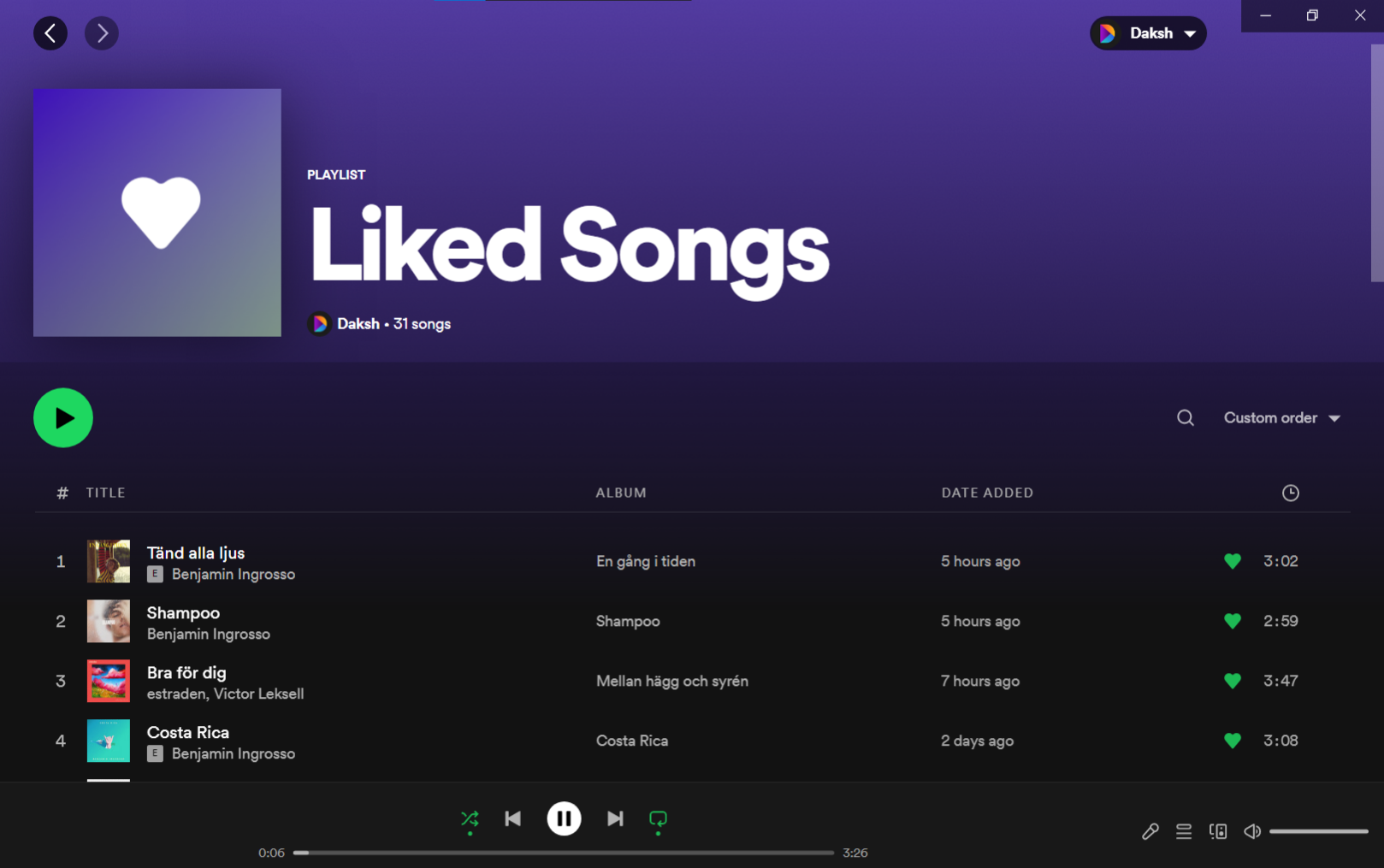Select the Costa Rica song title
Screen dimensions: 1384x868
[188, 732]
